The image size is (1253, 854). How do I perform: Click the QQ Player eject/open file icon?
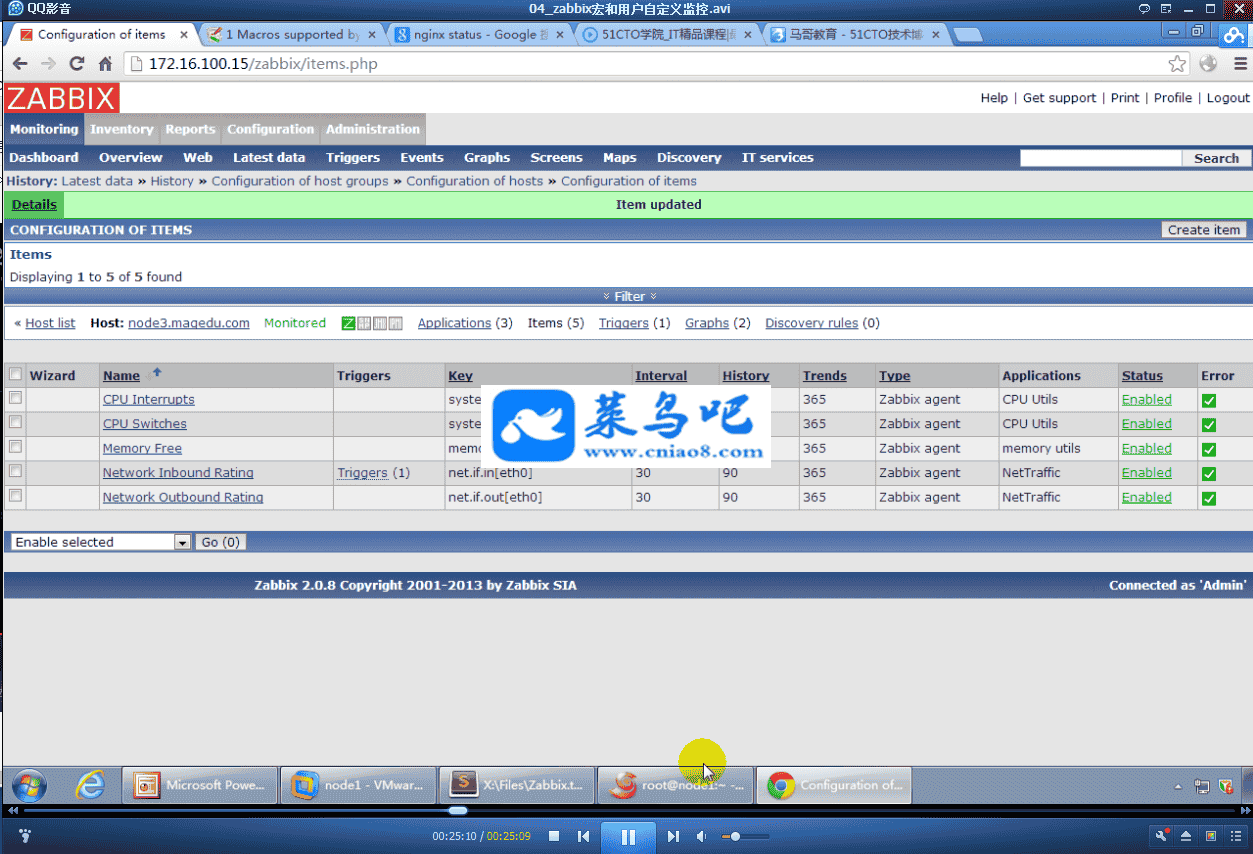click(1186, 836)
